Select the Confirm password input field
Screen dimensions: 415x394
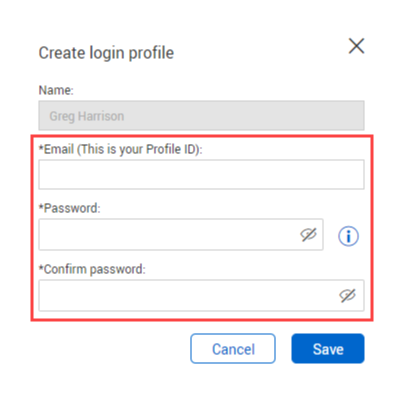tap(201, 295)
